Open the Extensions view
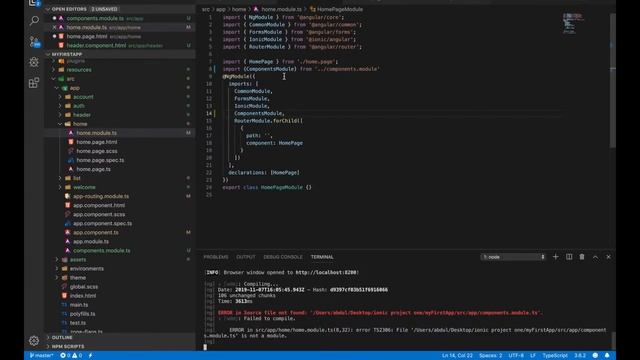Screen dimensions: 640x360 34,83
